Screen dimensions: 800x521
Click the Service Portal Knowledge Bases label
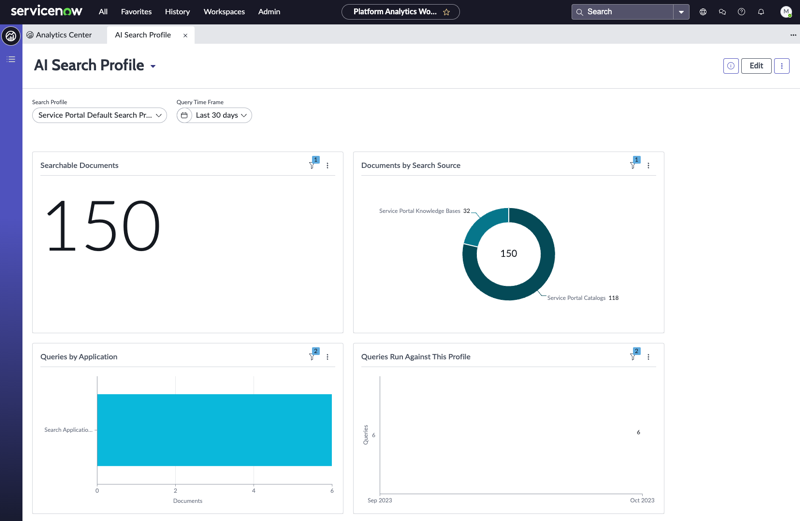coord(419,211)
